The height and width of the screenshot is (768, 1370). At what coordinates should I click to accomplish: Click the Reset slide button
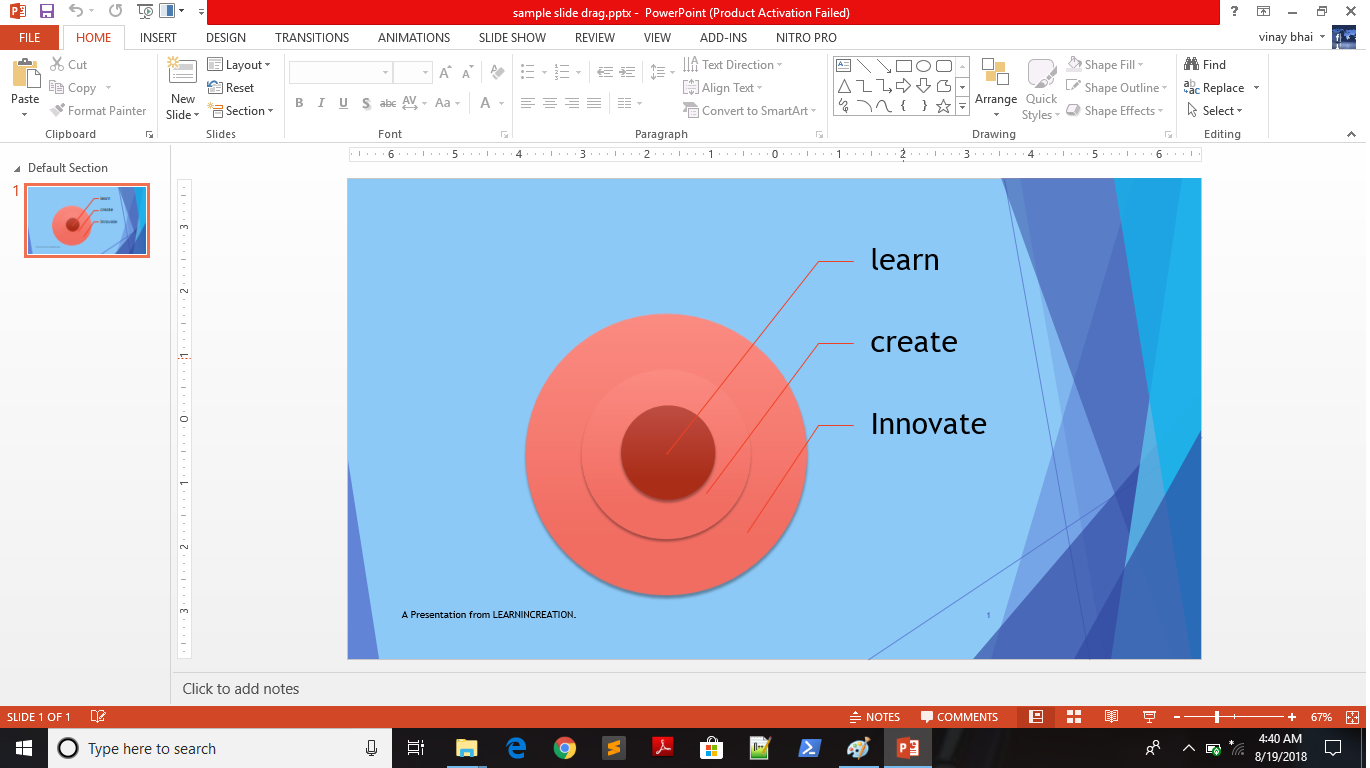tap(231, 88)
